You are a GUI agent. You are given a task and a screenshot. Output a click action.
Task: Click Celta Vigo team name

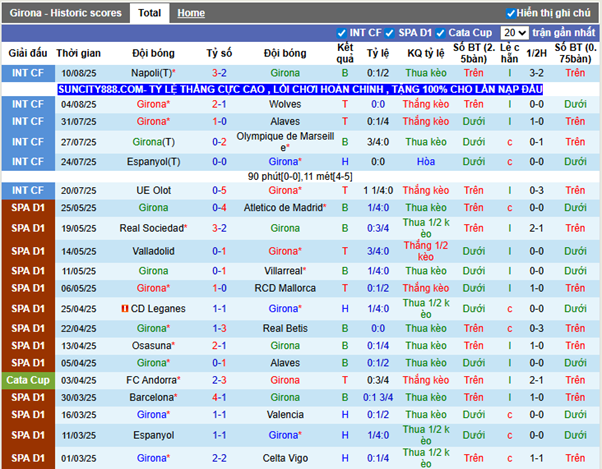tap(285, 458)
